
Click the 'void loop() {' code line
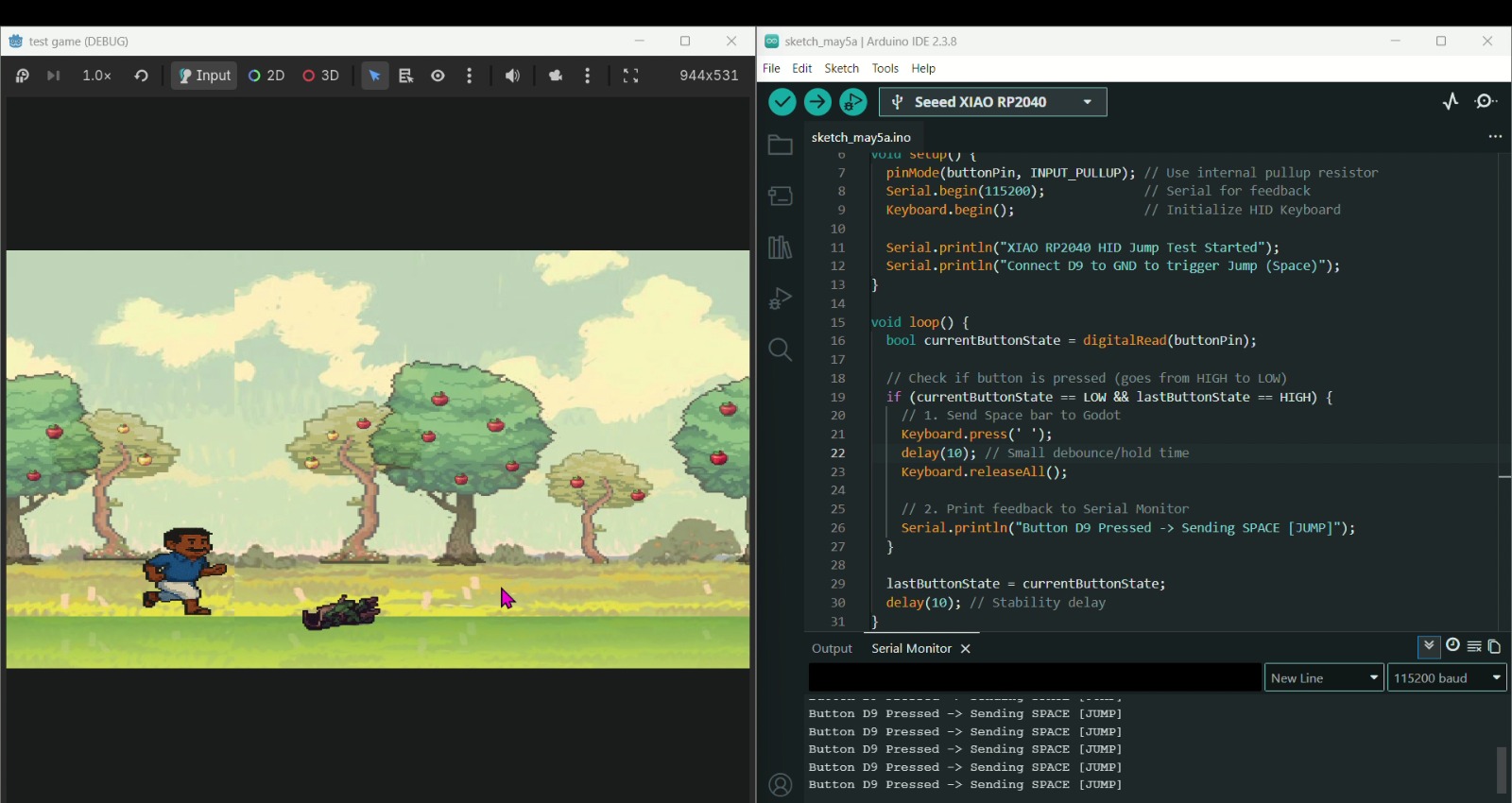[x=919, y=322]
